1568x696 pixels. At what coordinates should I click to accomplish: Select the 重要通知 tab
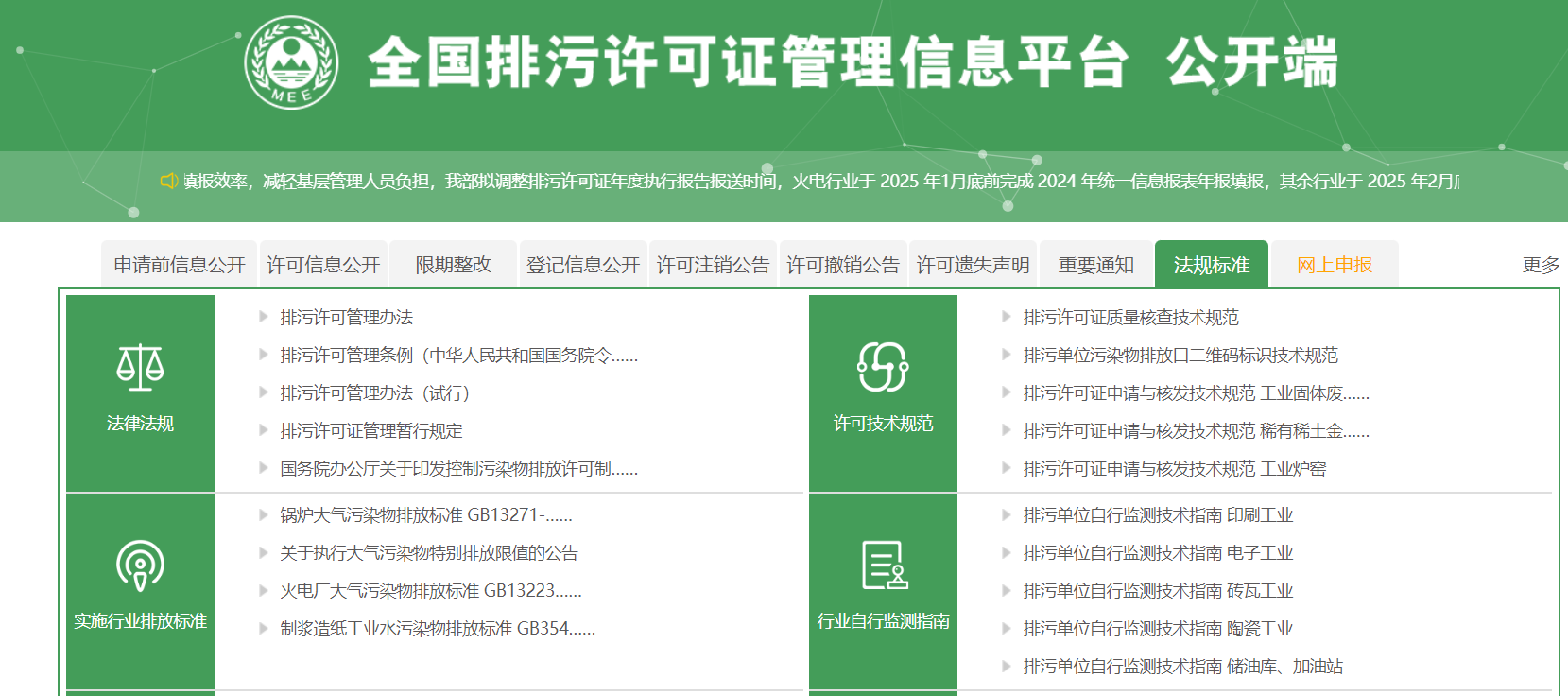tap(1096, 265)
